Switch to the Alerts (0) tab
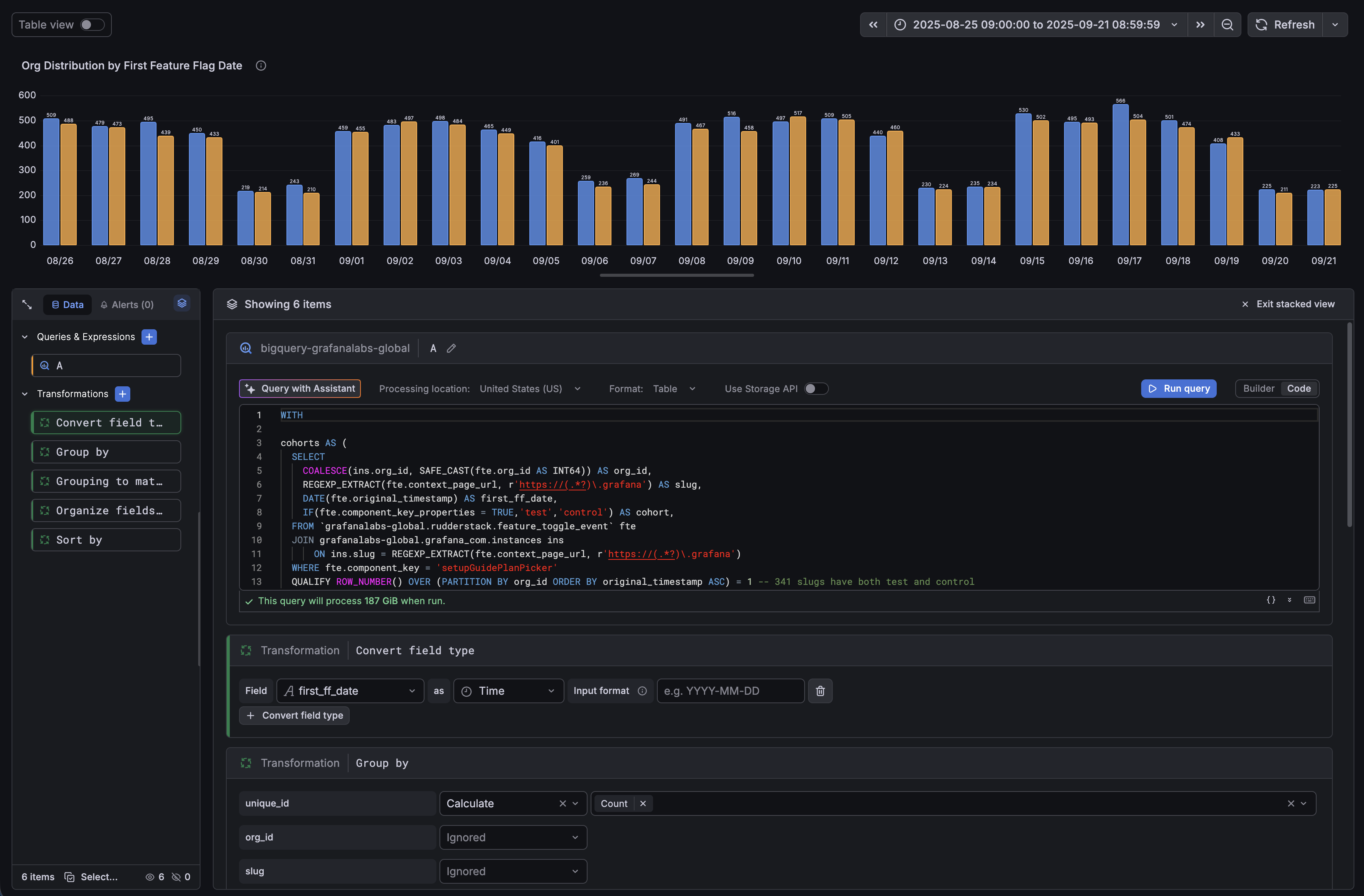The image size is (1364, 896). coord(127,305)
